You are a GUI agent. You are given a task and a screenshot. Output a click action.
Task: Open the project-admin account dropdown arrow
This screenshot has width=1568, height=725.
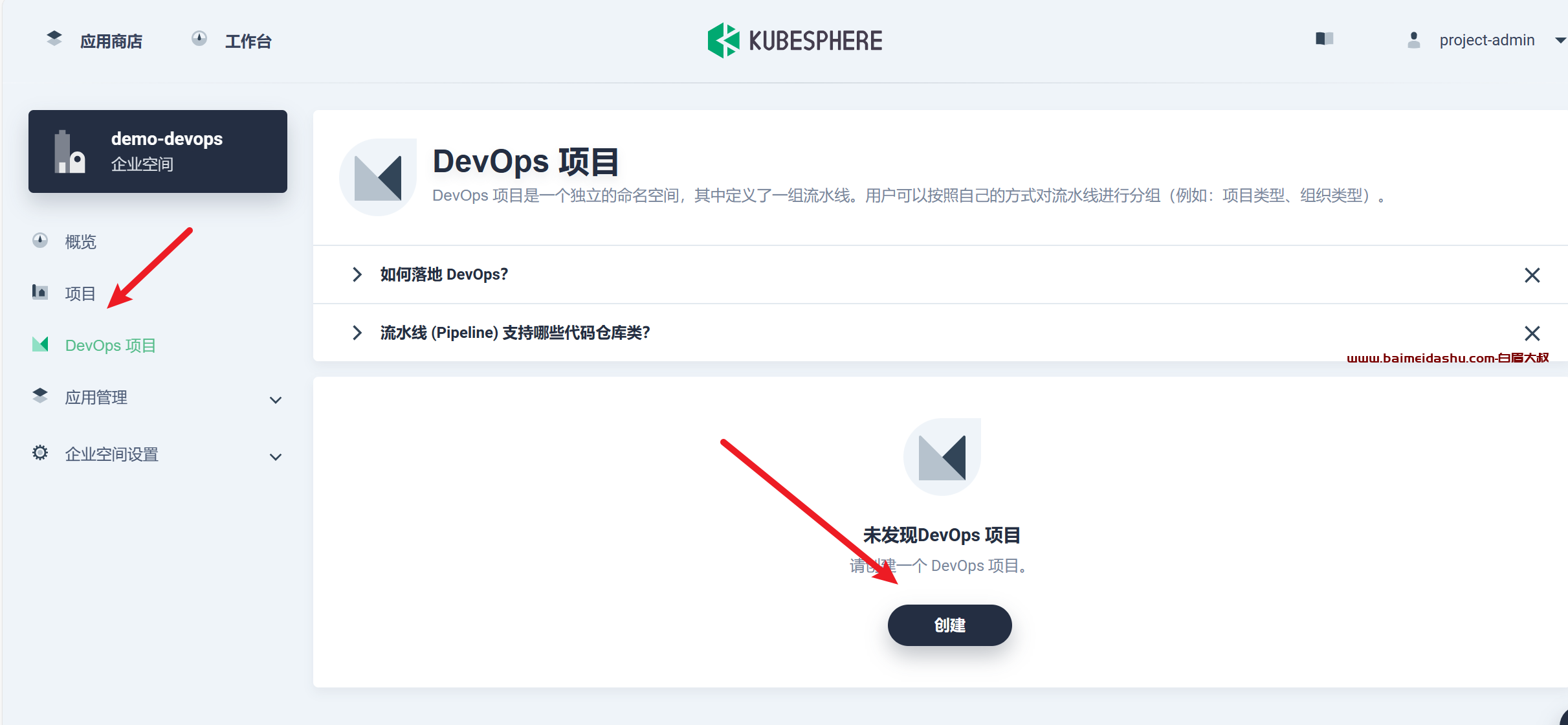point(1561,40)
